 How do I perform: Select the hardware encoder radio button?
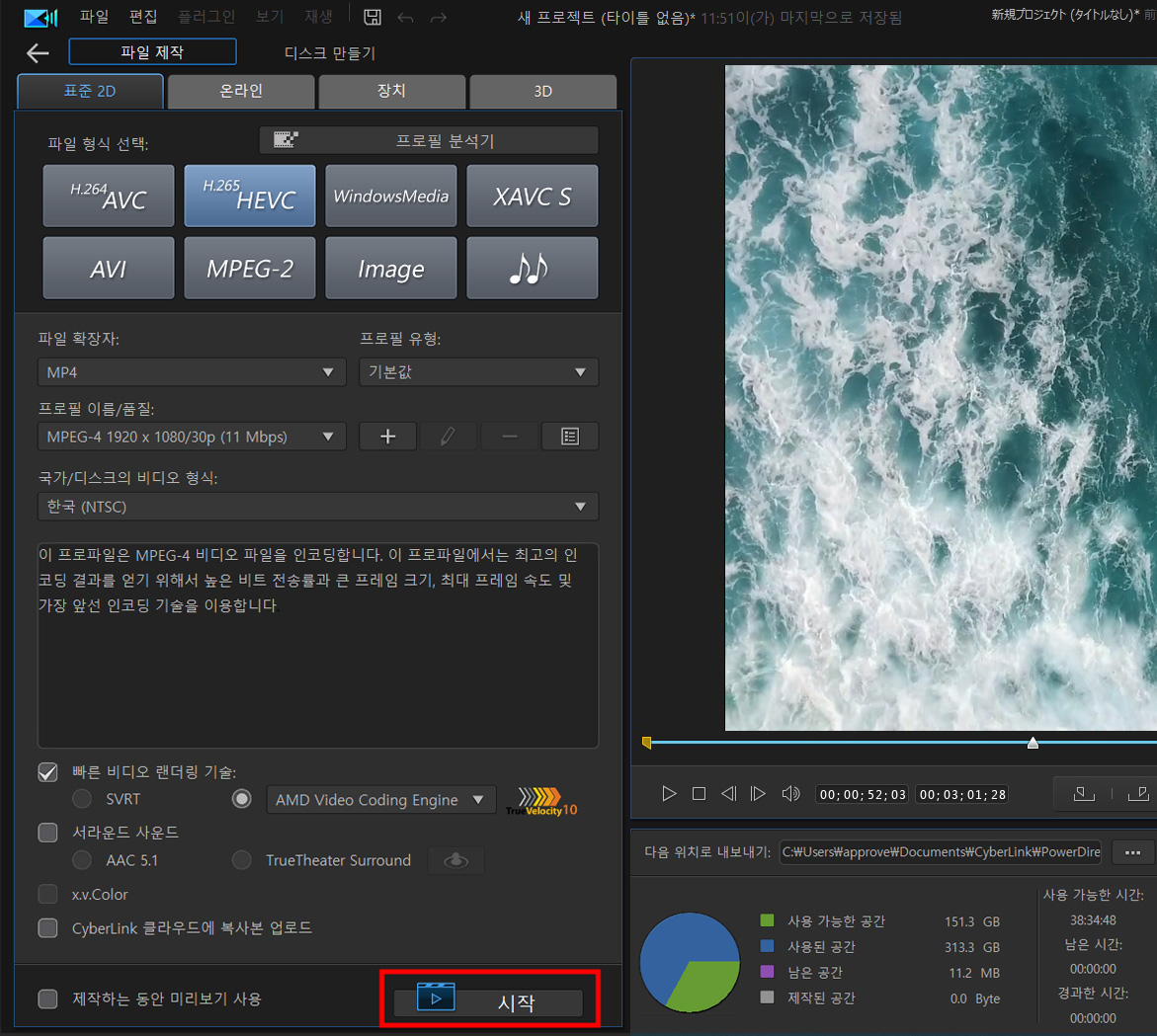pos(241,799)
